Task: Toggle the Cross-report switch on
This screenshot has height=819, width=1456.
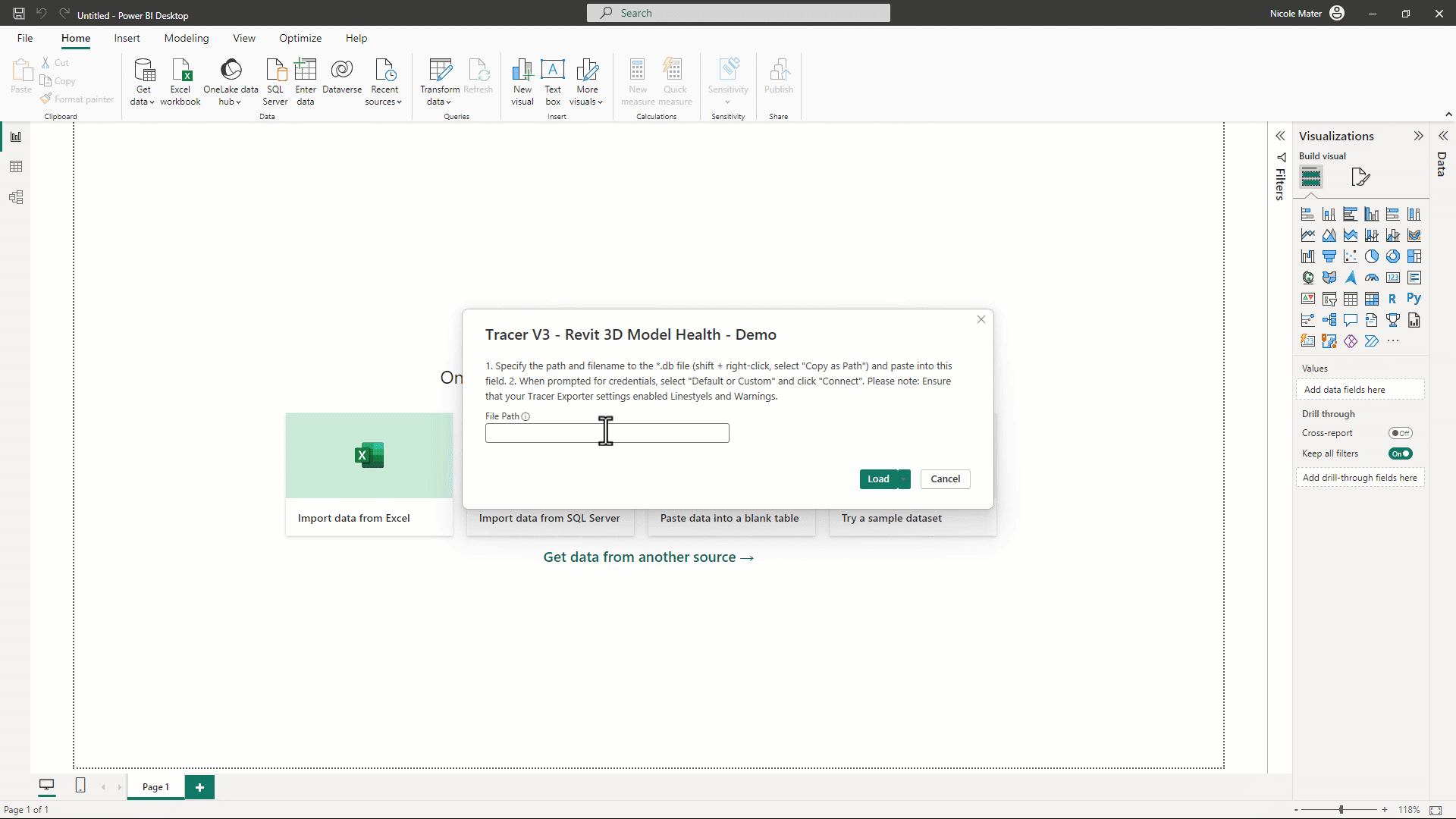Action: [1400, 433]
